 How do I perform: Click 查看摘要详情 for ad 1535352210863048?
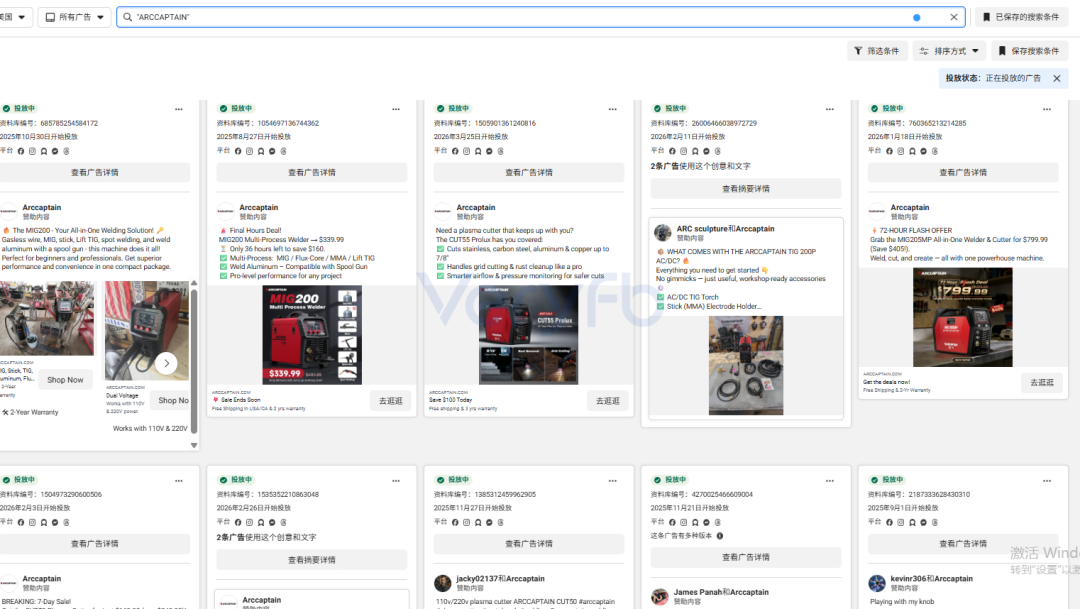click(x=311, y=560)
